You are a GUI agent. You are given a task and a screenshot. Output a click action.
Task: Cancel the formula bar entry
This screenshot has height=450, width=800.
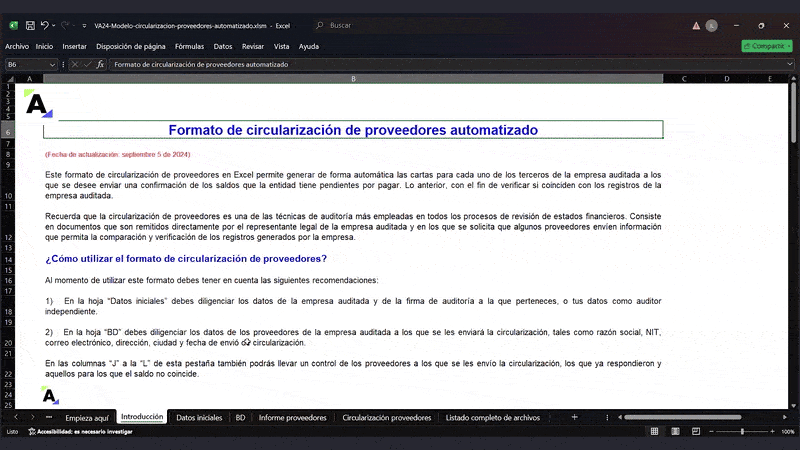coord(74,64)
